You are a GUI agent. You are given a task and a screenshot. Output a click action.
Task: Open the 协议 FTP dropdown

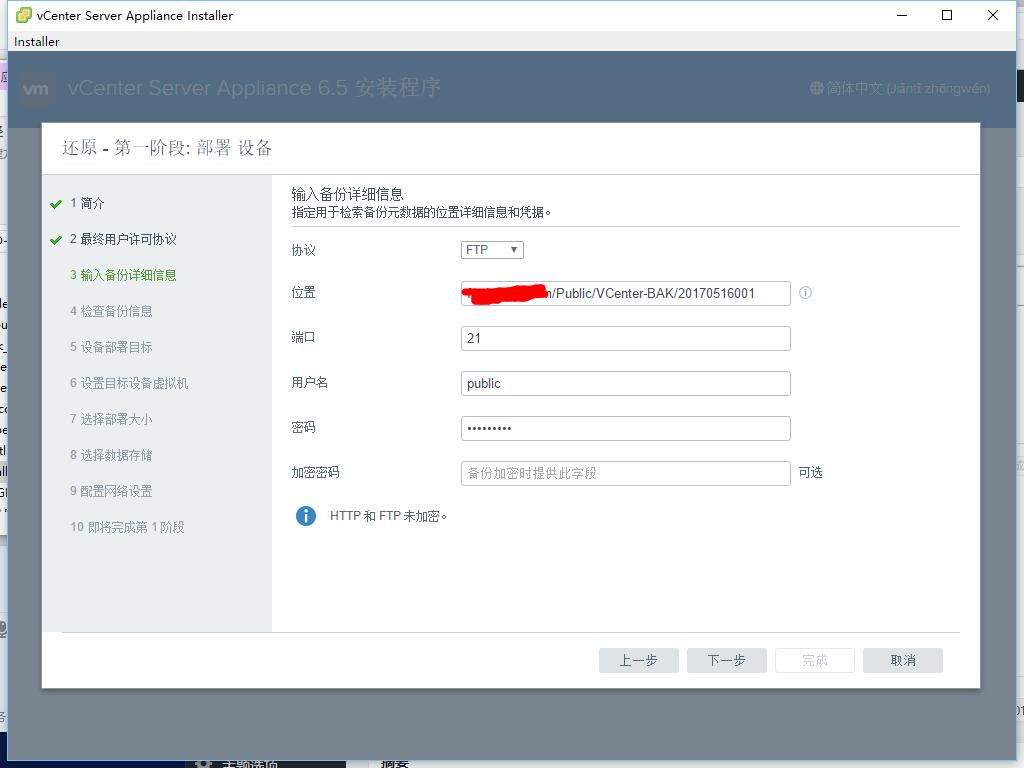(492, 249)
